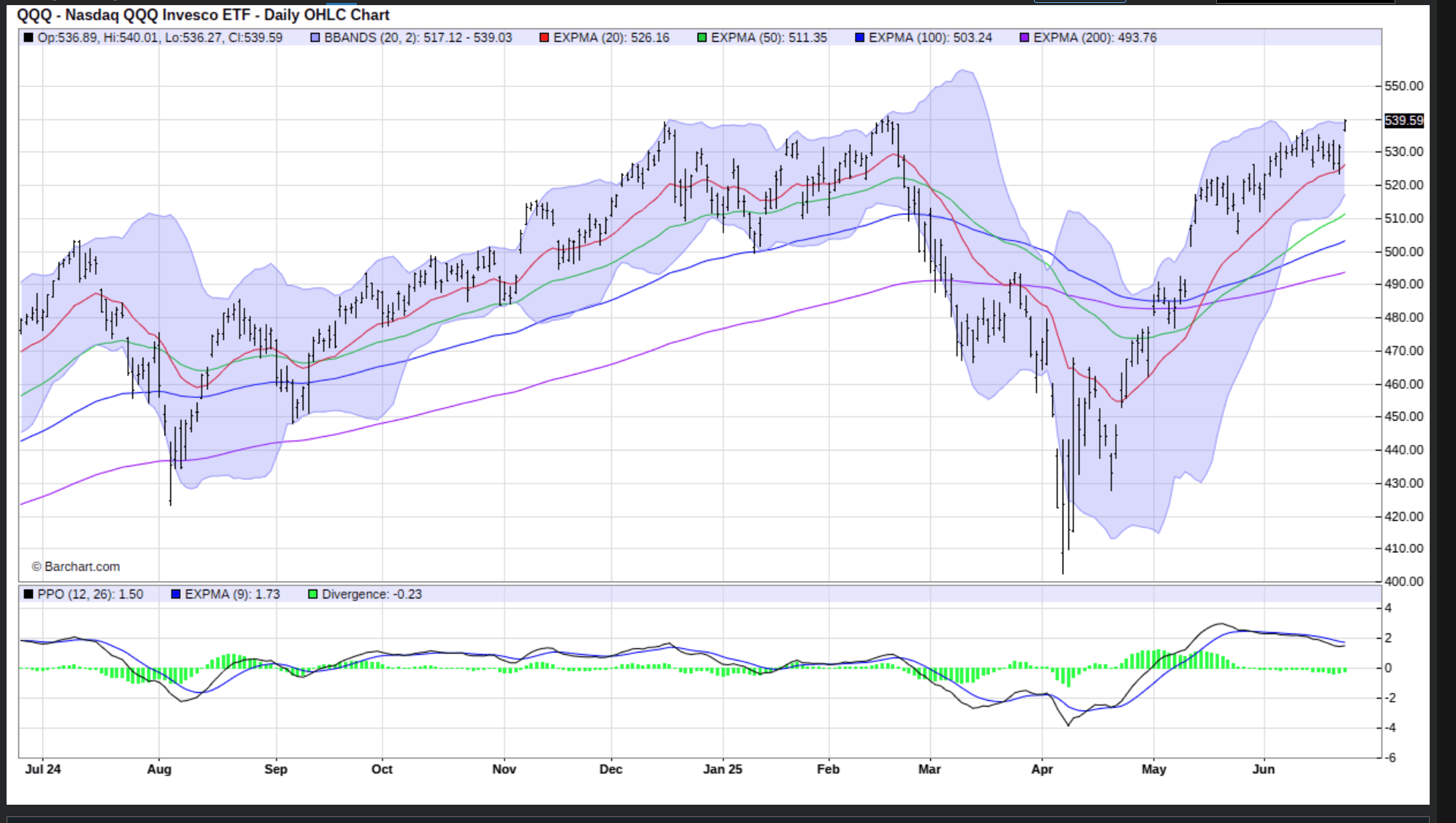Click the 400.00 price axis label
Screen dimensions: 1456x823
[x=1404, y=581]
